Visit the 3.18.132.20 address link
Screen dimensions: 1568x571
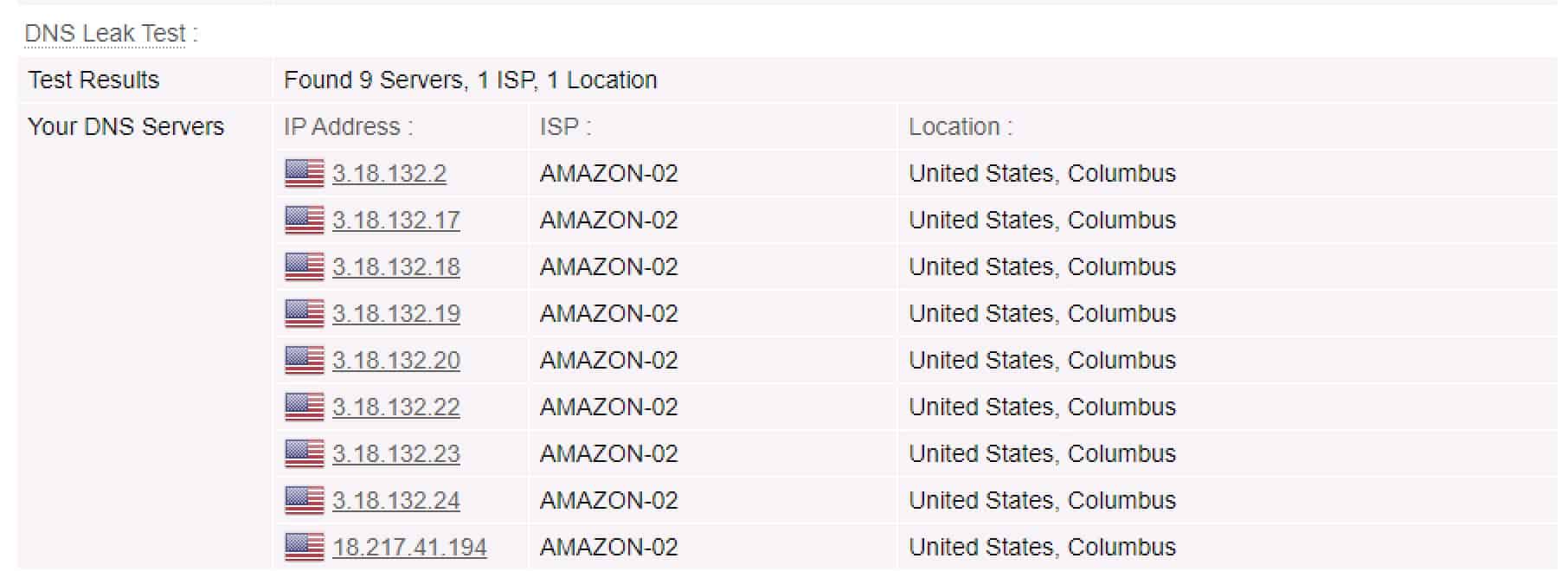click(396, 360)
